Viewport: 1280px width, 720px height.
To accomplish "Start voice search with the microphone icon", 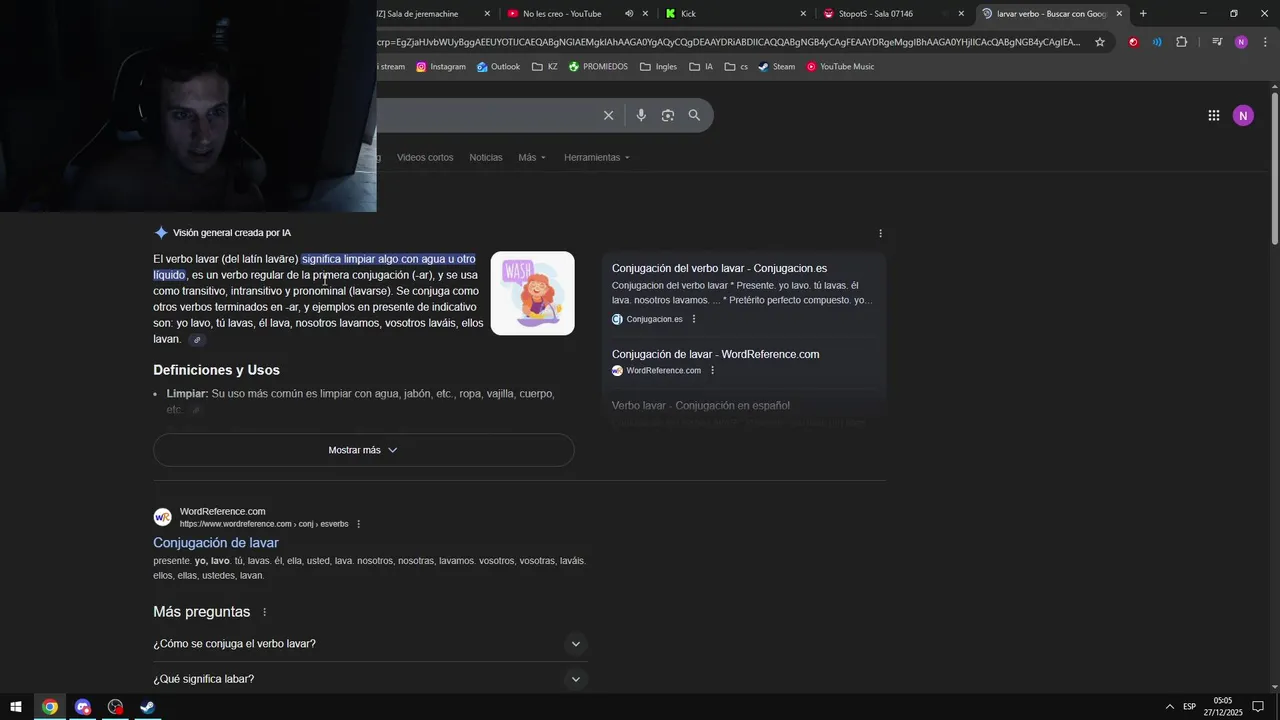I will pos(641,115).
